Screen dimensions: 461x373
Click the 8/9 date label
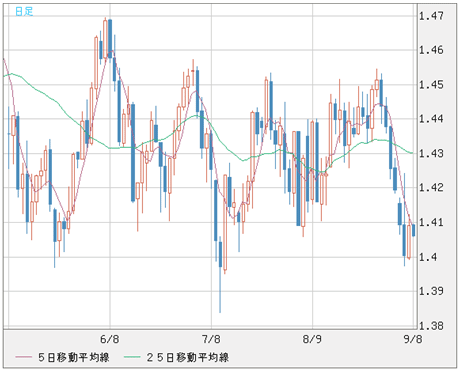312,339
